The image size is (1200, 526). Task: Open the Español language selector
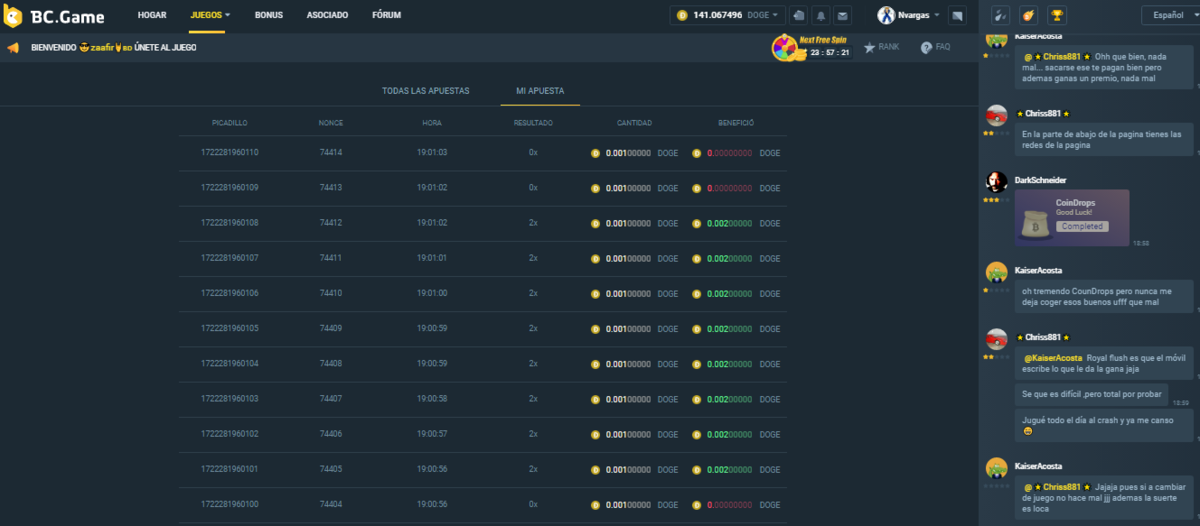click(1170, 16)
